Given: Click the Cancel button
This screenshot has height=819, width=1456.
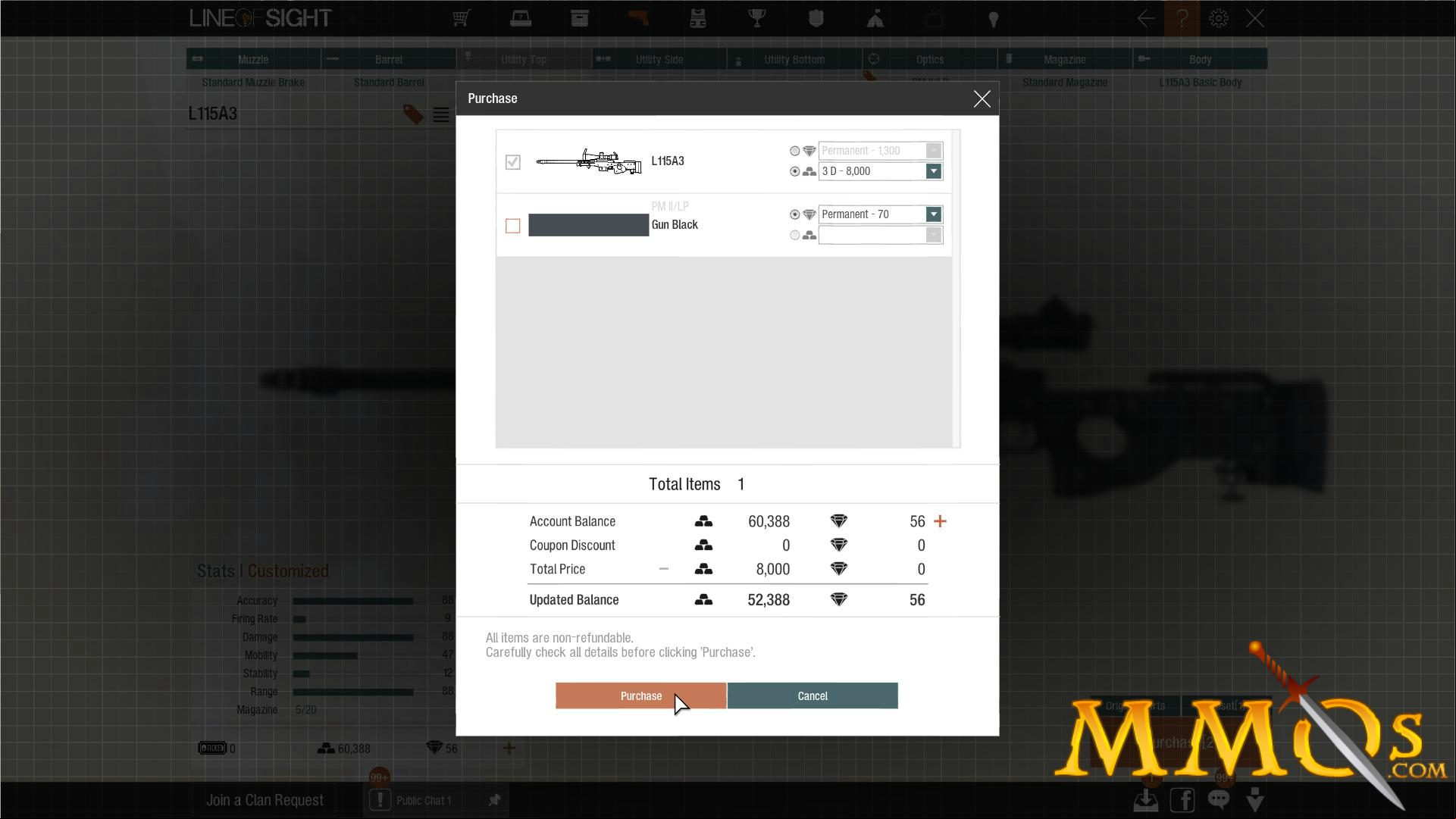Looking at the screenshot, I should pos(813,696).
